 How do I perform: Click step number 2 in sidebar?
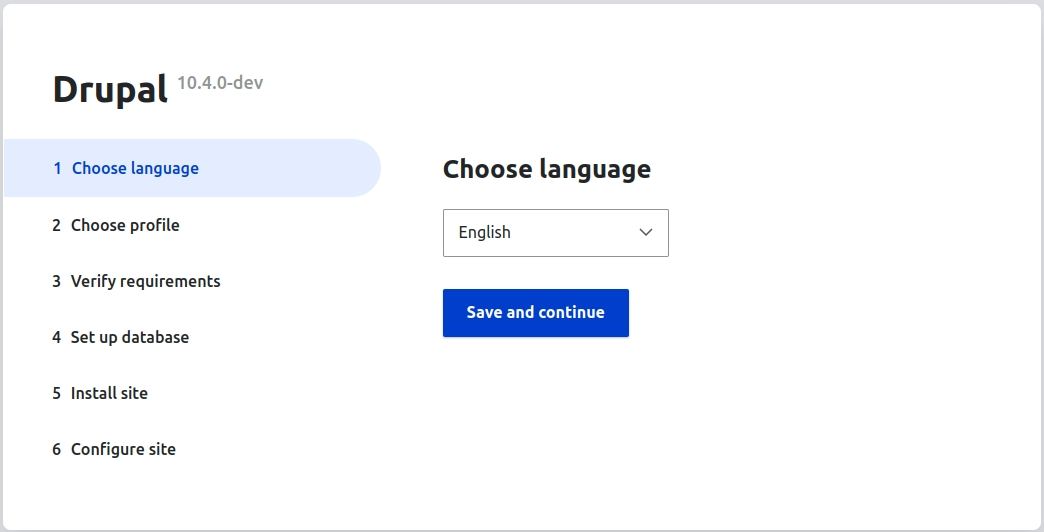point(57,225)
